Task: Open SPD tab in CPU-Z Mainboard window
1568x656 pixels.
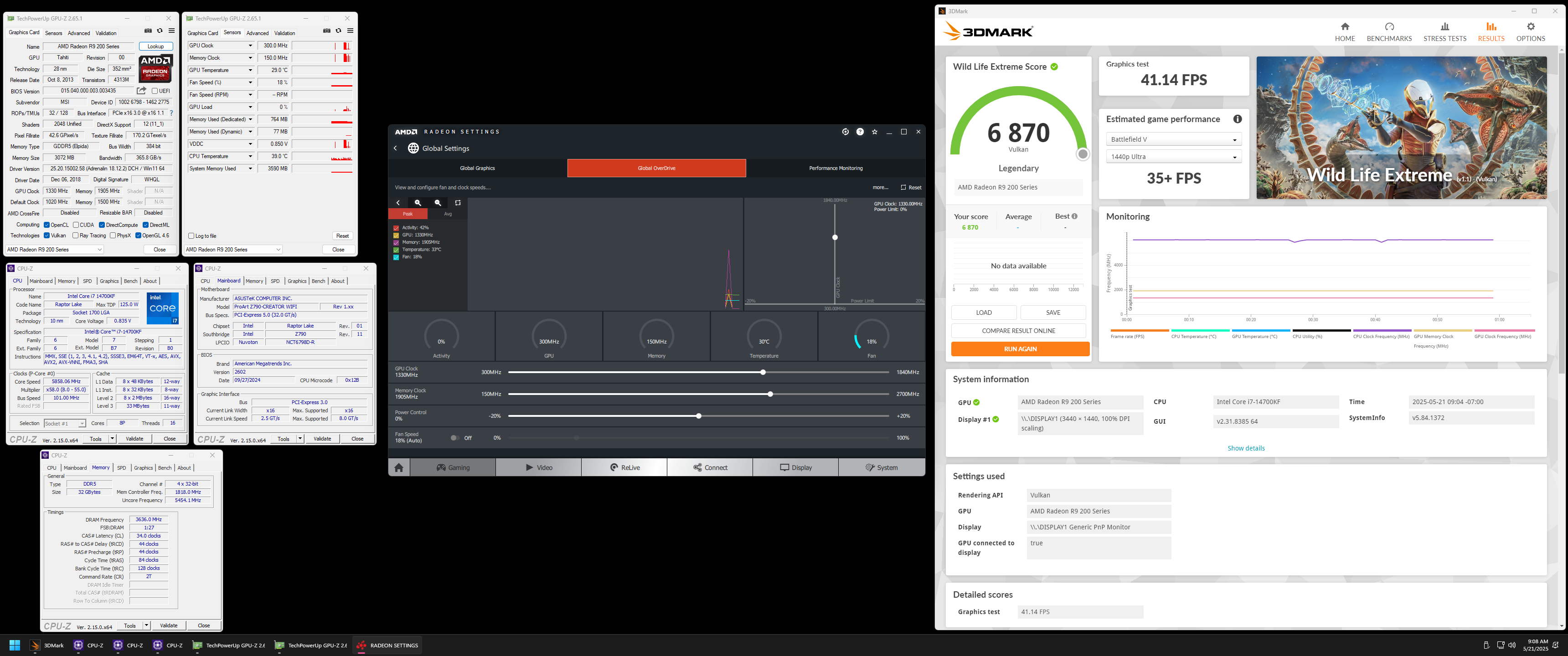Action: click(x=275, y=281)
